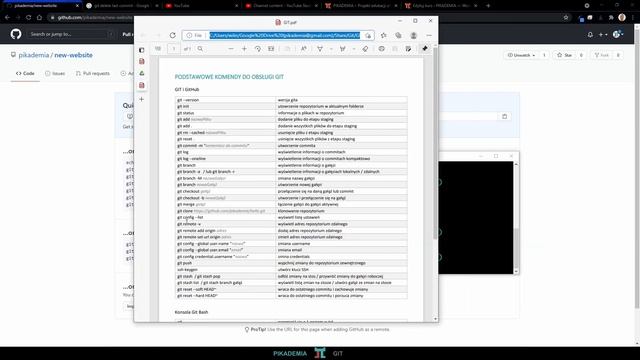The width and height of the screenshot is (640, 360).
Task: Refresh the GIT.pdf viewer page
Action: 173,36
